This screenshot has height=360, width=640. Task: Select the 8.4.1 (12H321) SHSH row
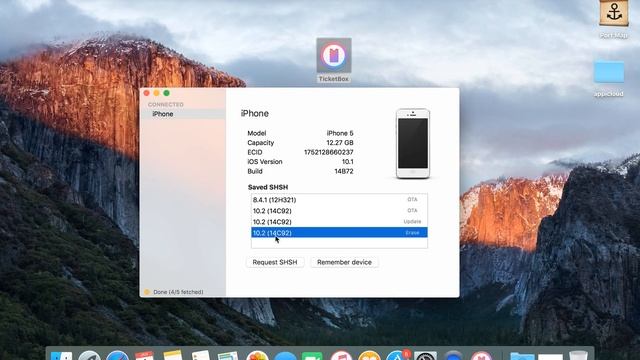[339, 200]
